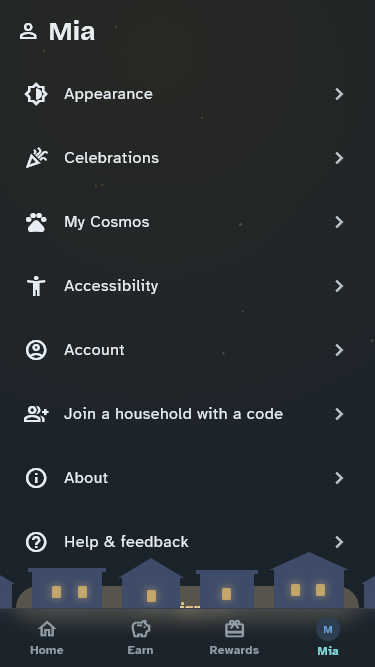Open Help & feedback

[x=184, y=542]
